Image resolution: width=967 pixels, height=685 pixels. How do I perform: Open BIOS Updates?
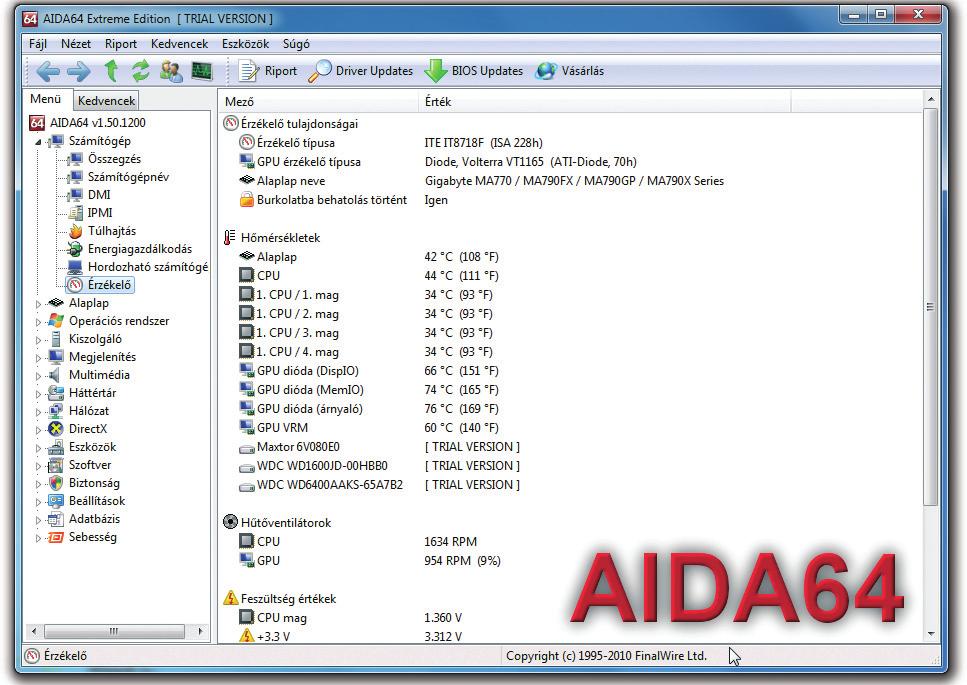(474, 71)
